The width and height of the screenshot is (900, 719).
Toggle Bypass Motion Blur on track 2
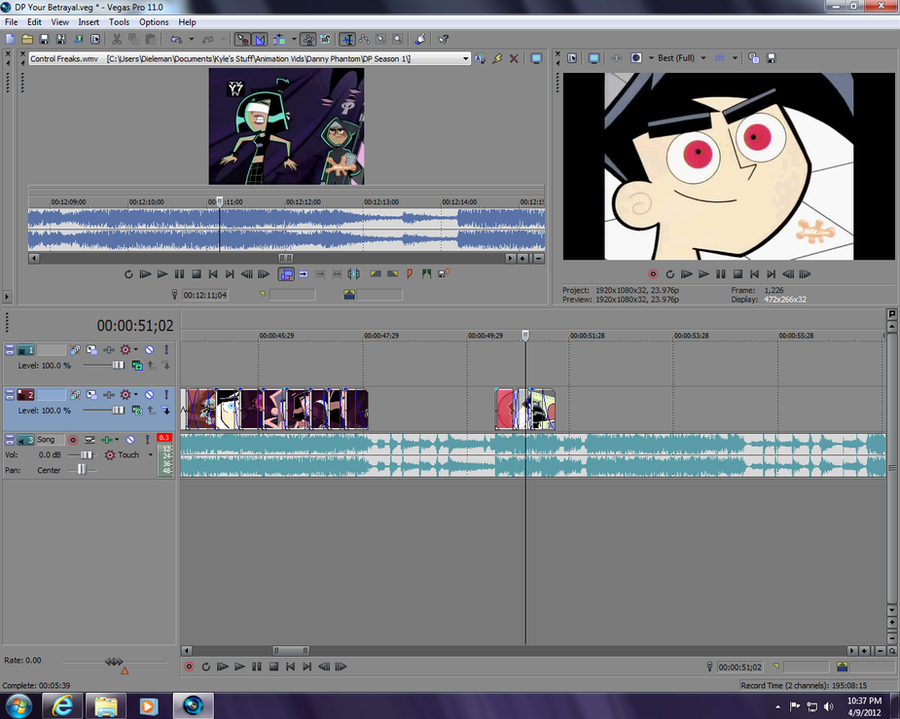coord(75,394)
